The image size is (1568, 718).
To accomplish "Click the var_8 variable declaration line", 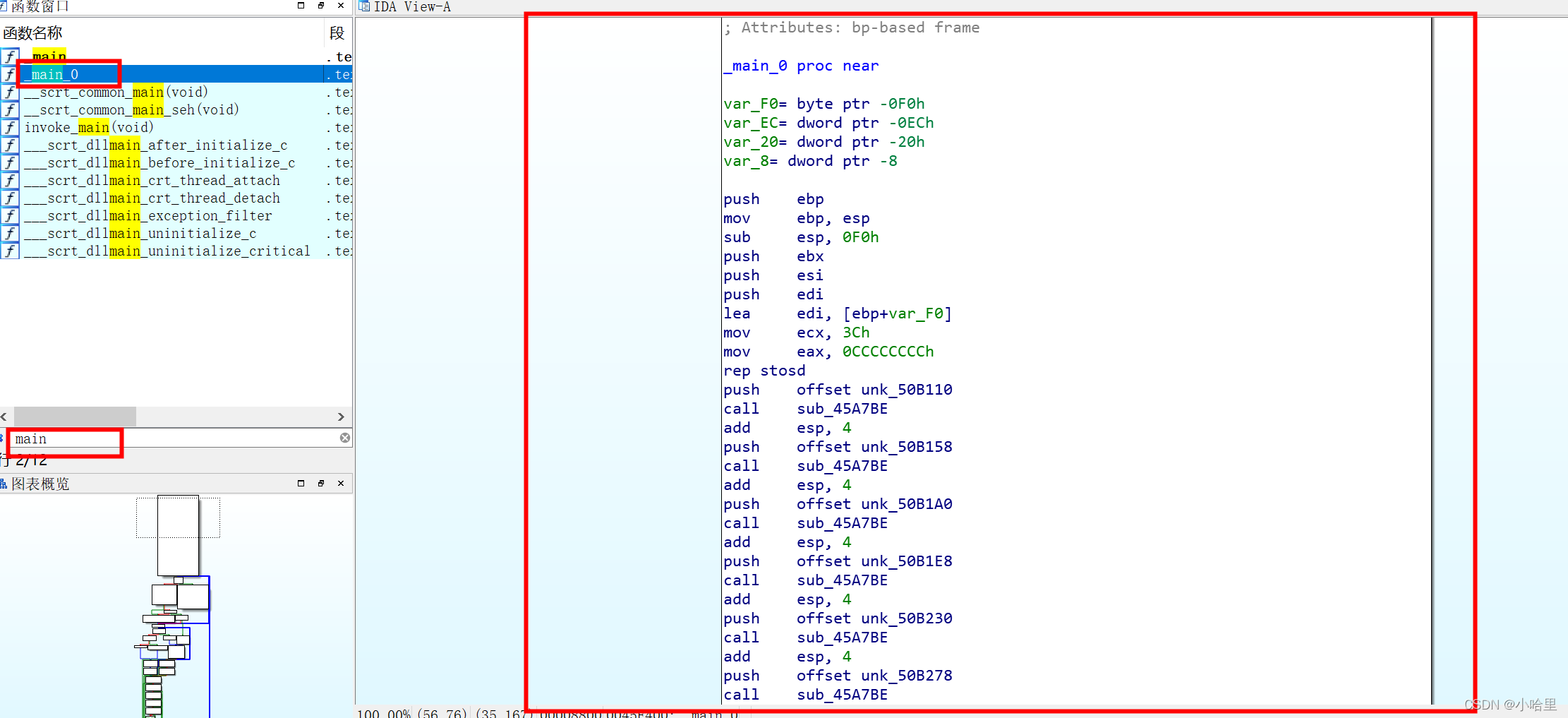I will click(x=811, y=161).
